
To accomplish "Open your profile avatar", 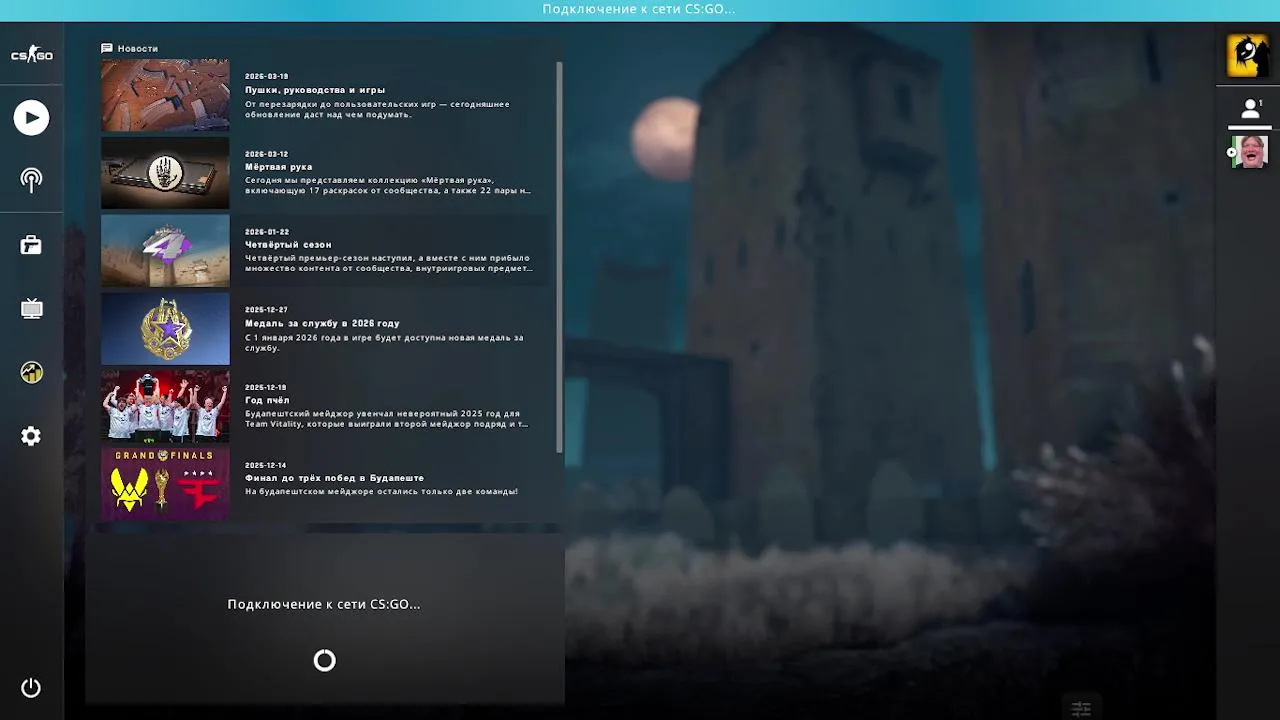I will (x=1248, y=56).
